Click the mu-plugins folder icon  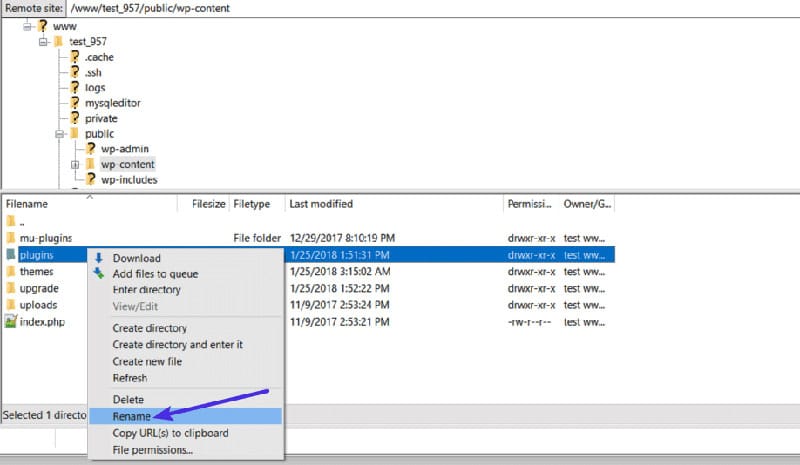tap(11, 238)
